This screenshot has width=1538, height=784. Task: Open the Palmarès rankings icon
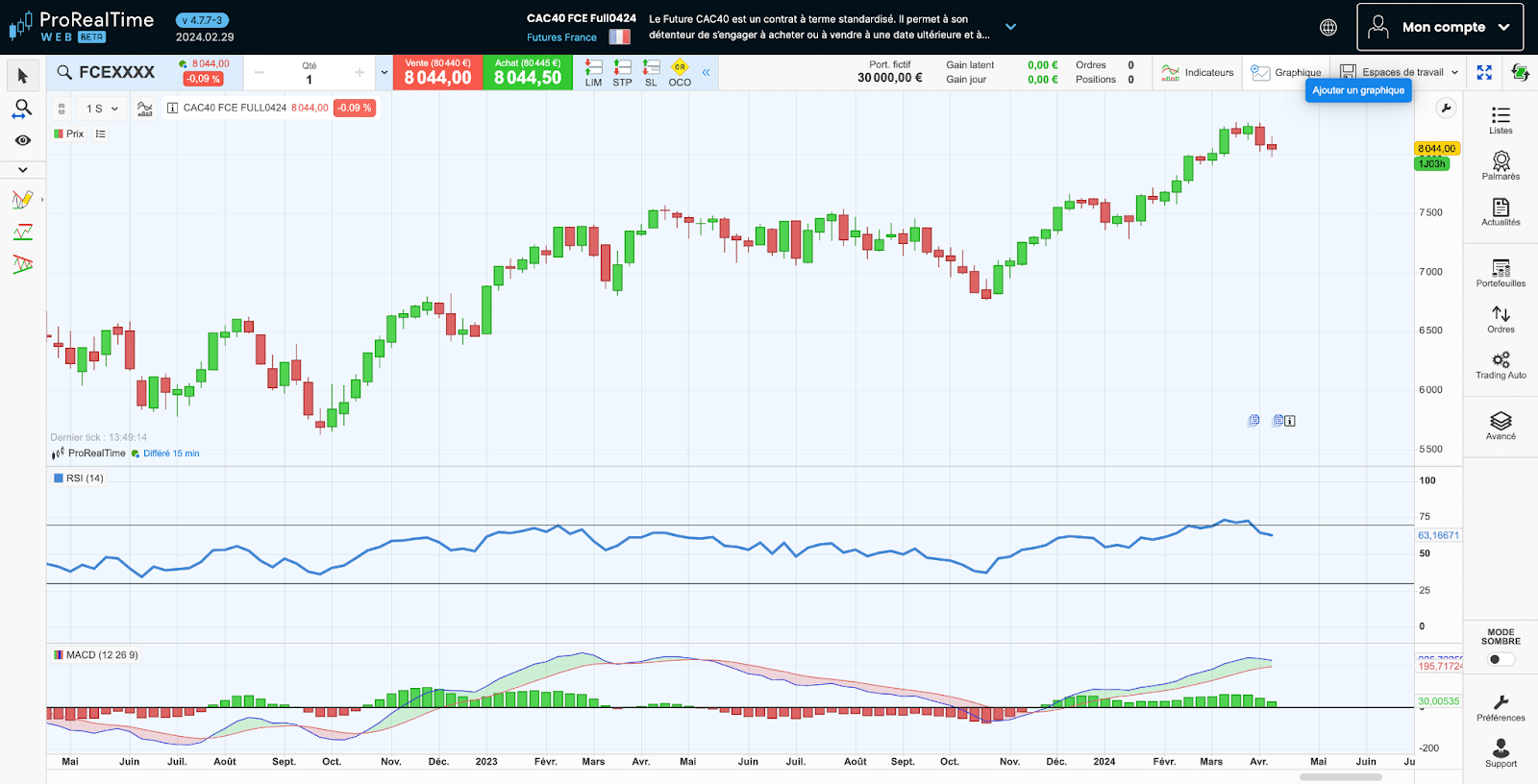click(x=1501, y=165)
